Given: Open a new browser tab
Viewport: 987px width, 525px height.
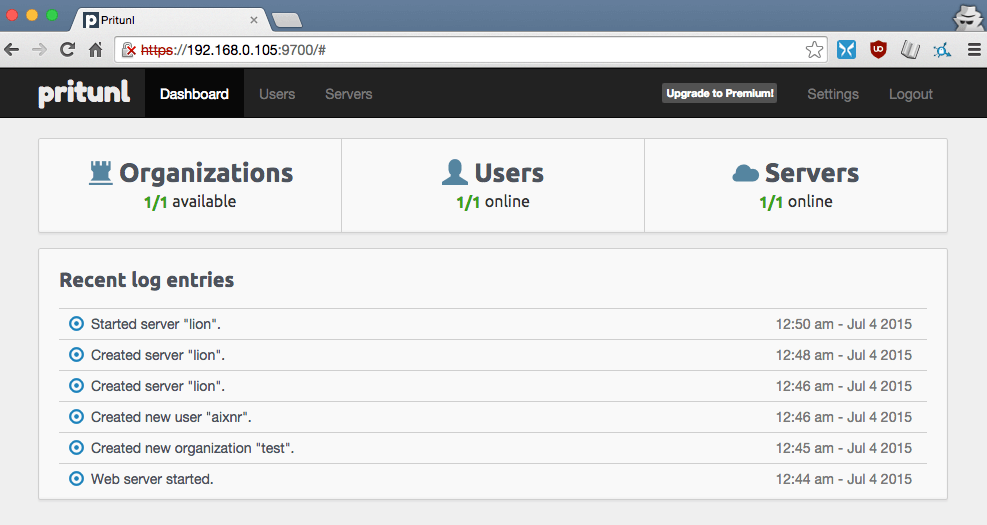Looking at the screenshot, I should point(287,21).
